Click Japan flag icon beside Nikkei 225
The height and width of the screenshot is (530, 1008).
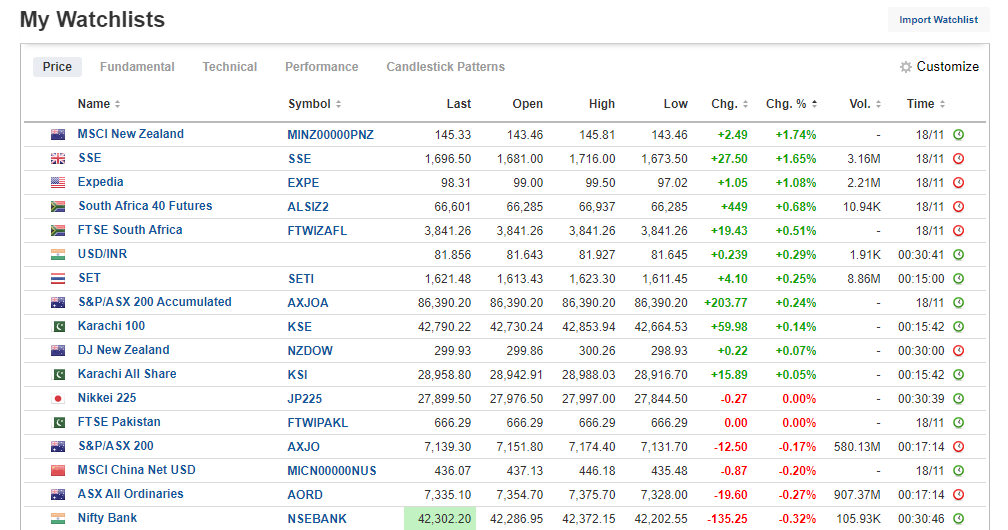coord(58,399)
